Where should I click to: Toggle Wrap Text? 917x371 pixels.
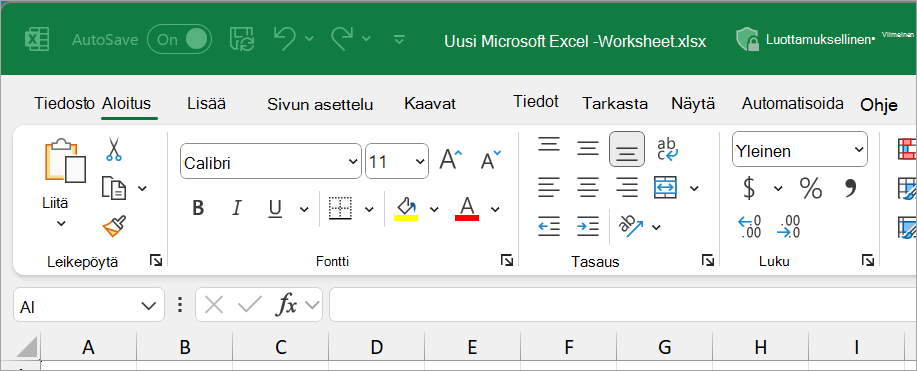(667, 150)
